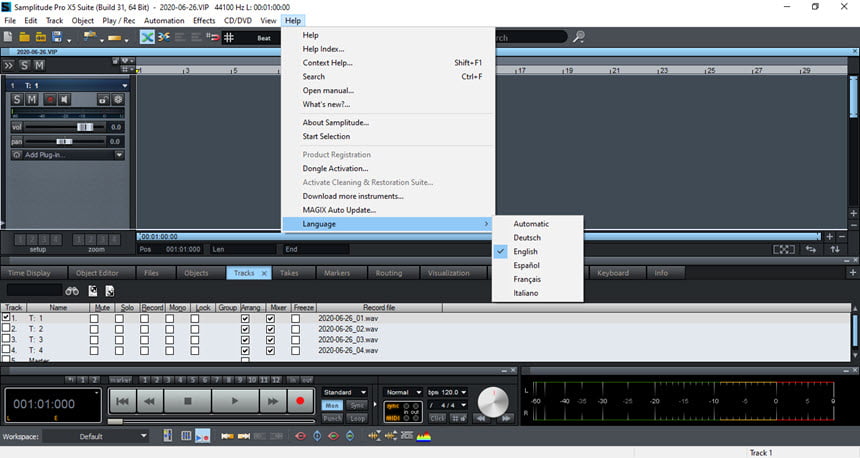Click the red eye-shaped icon in bottom toolbar
Viewport: 860px width, 458px height.
[301, 436]
